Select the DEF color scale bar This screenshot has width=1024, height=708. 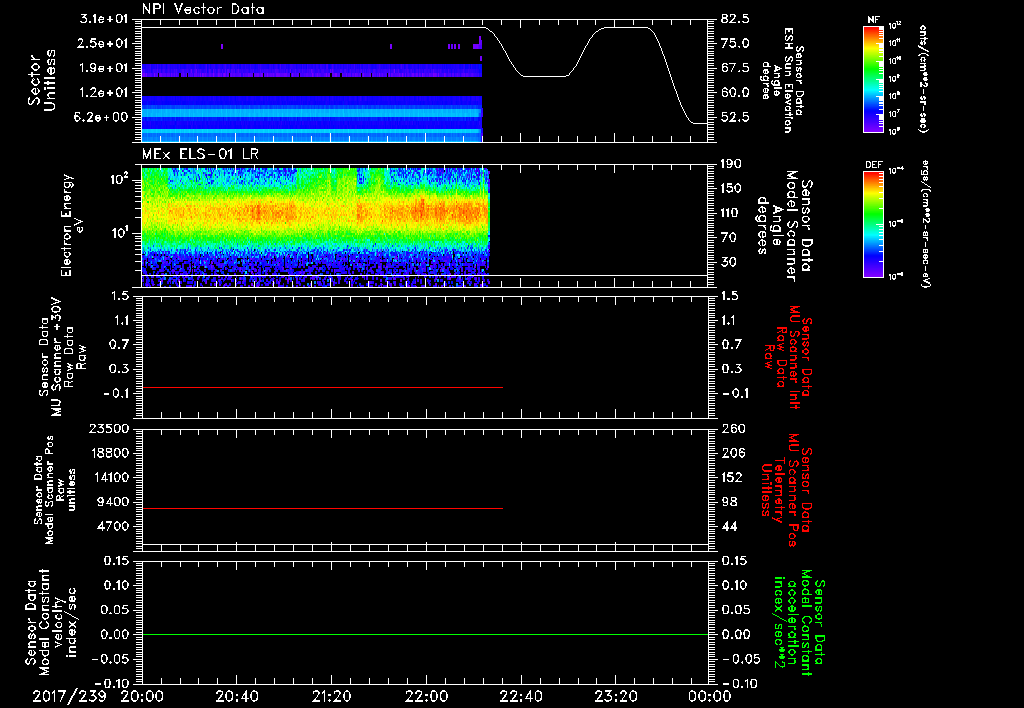[x=873, y=225]
